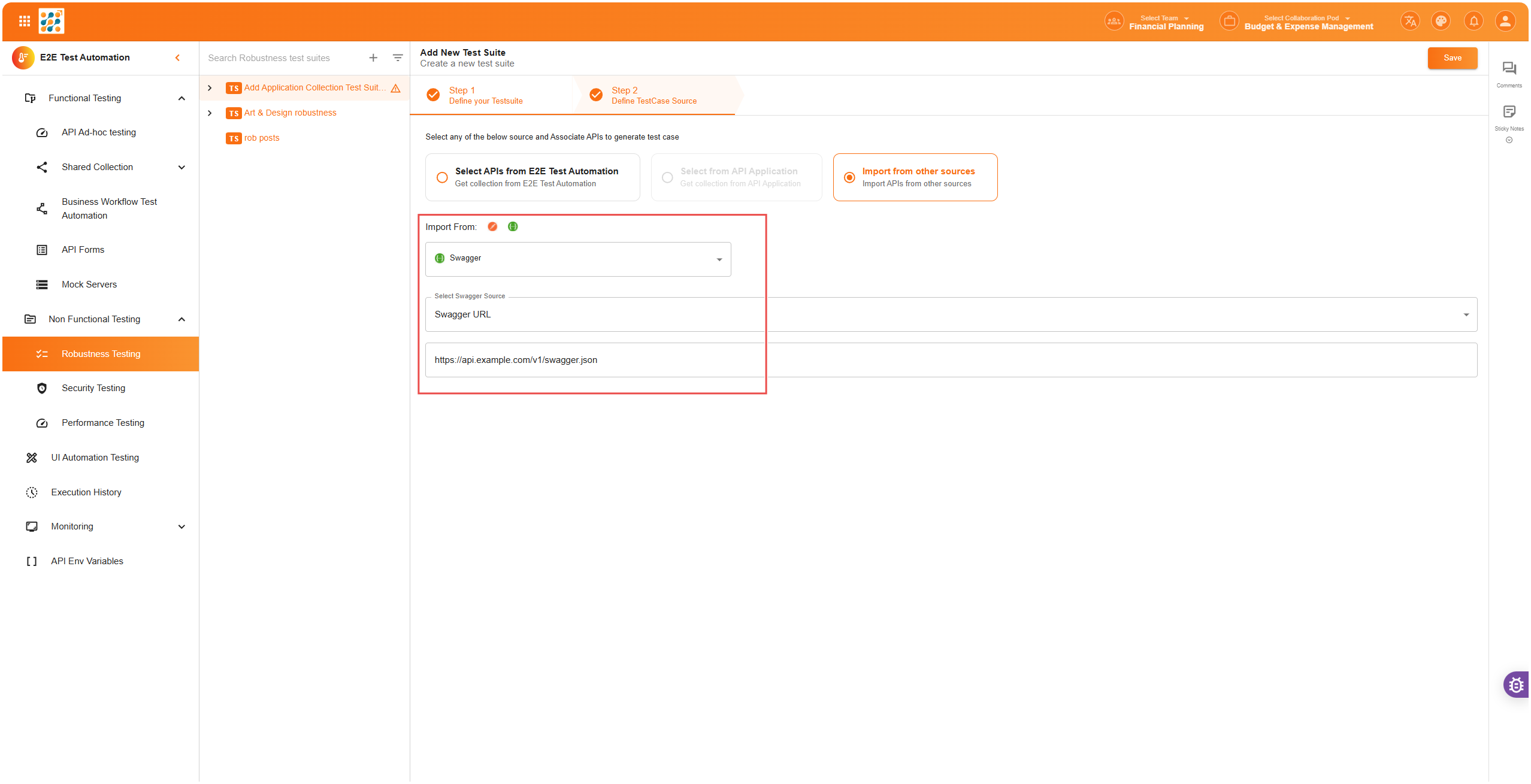Open the app launcher grid icon
The height and width of the screenshot is (784, 1531).
coord(25,22)
